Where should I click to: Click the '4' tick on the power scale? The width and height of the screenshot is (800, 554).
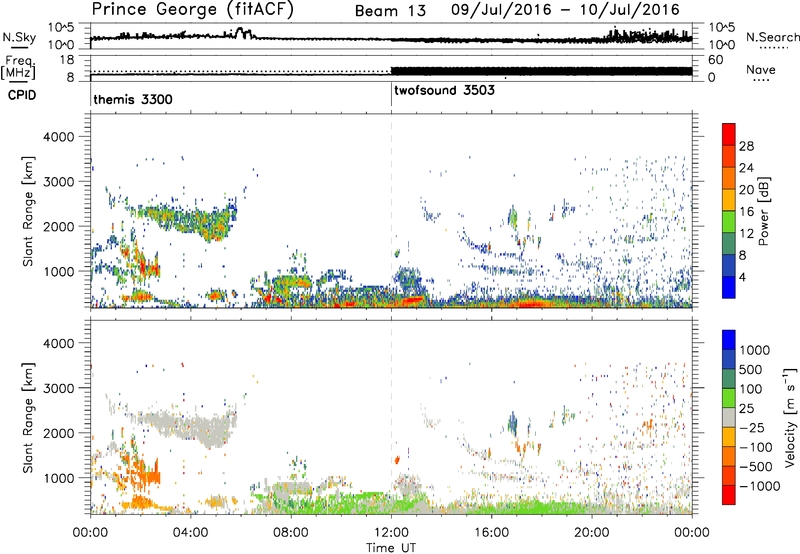tap(742, 278)
